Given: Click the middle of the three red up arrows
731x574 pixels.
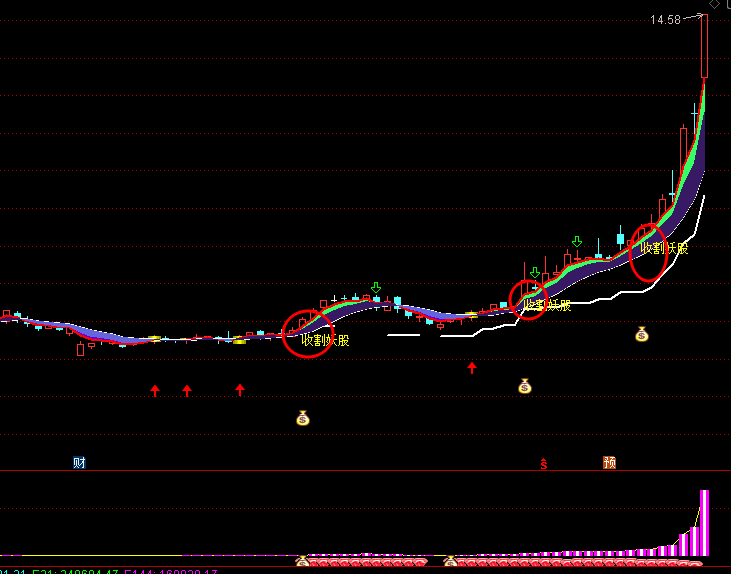Looking at the screenshot, I should coord(187,390).
